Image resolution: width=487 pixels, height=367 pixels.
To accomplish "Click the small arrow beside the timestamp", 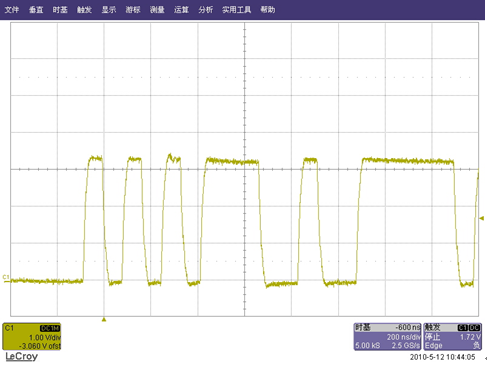I will pyautogui.click(x=485, y=358).
